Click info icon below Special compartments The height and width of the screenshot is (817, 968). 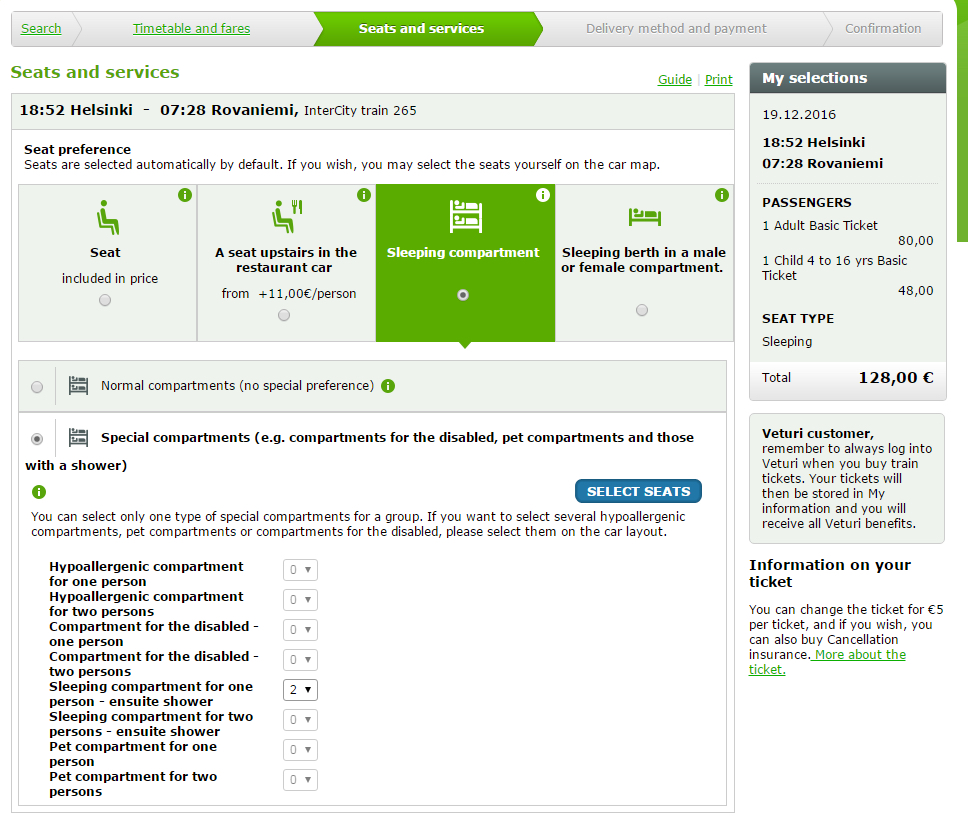[39, 492]
